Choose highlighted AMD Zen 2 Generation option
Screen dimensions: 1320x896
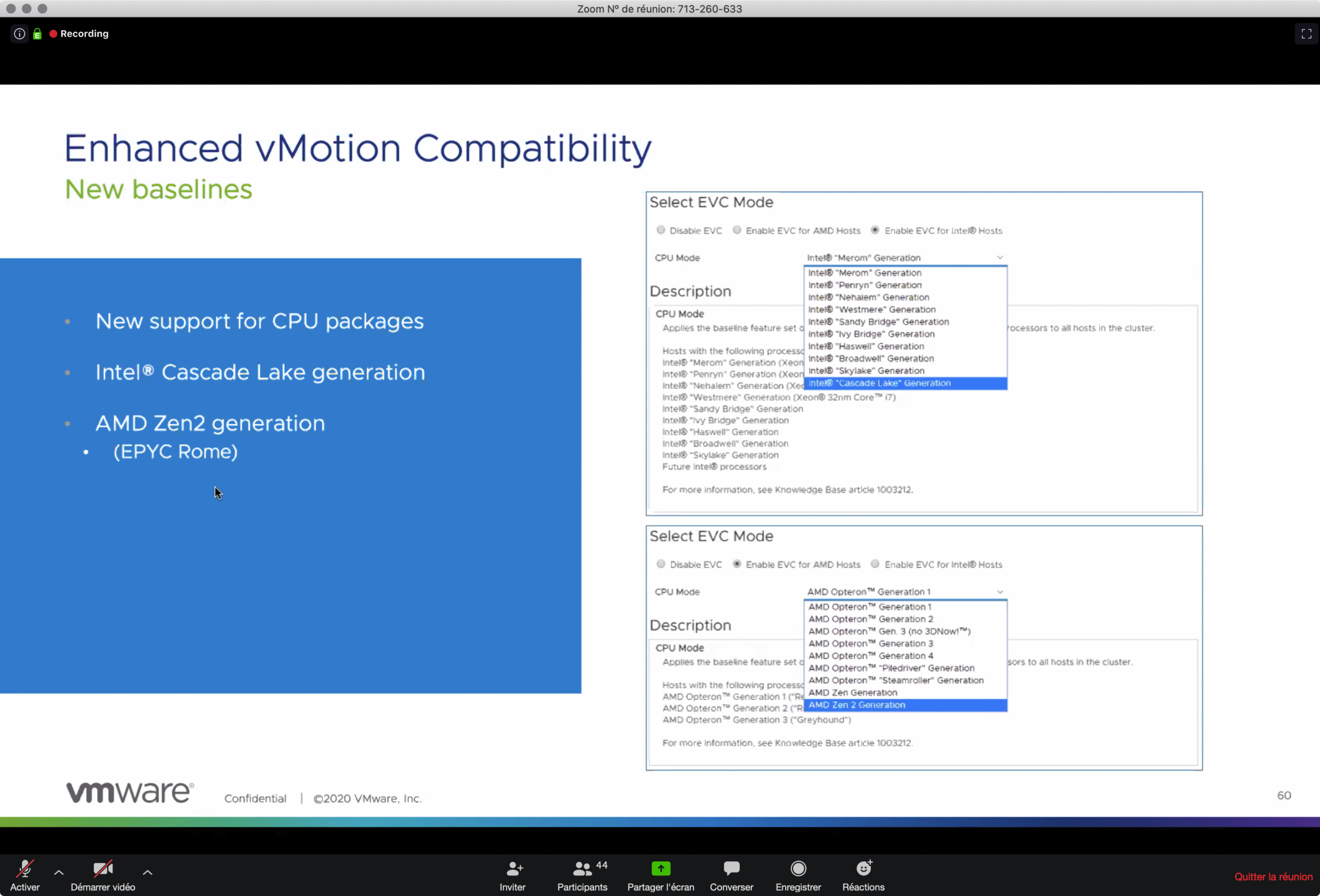(905, 705)
